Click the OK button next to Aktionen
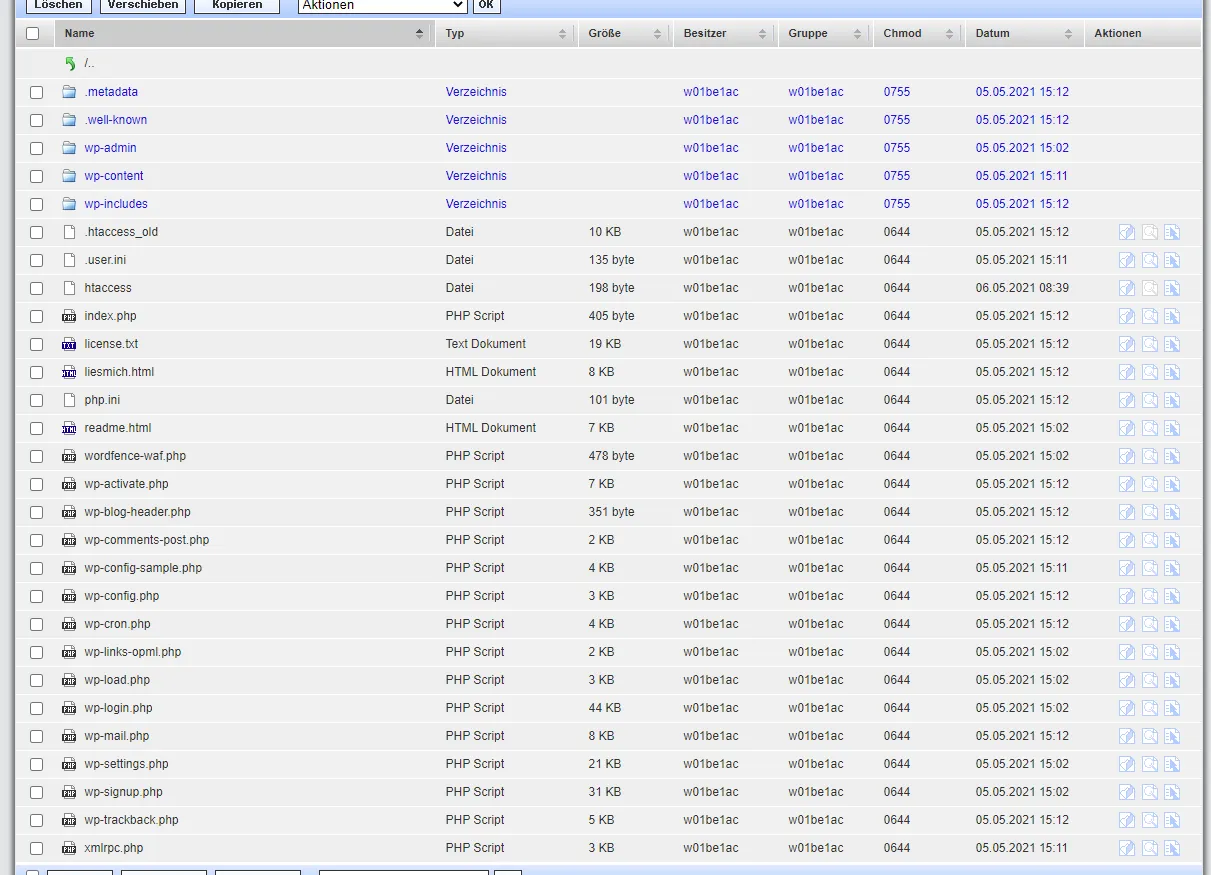The width and height of the screenshot is (1211, 875). tap(486, 5)
